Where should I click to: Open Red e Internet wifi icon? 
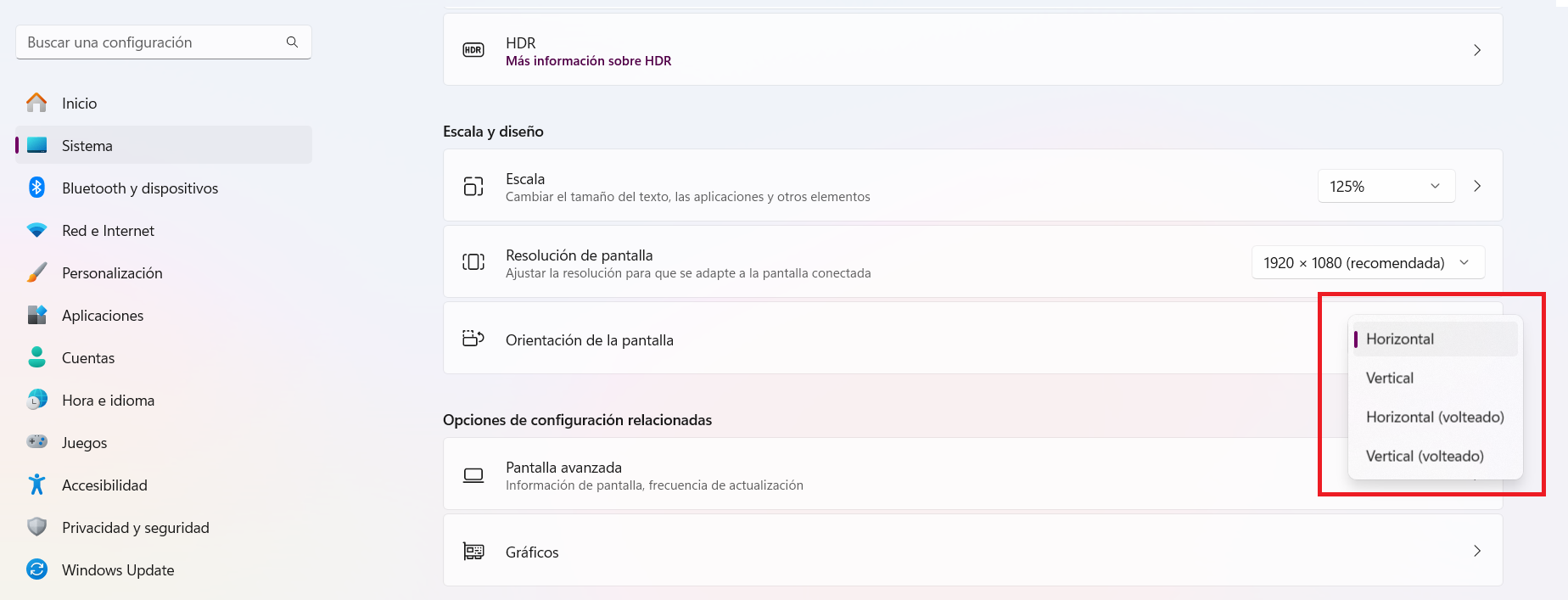[x=36, y=231]
